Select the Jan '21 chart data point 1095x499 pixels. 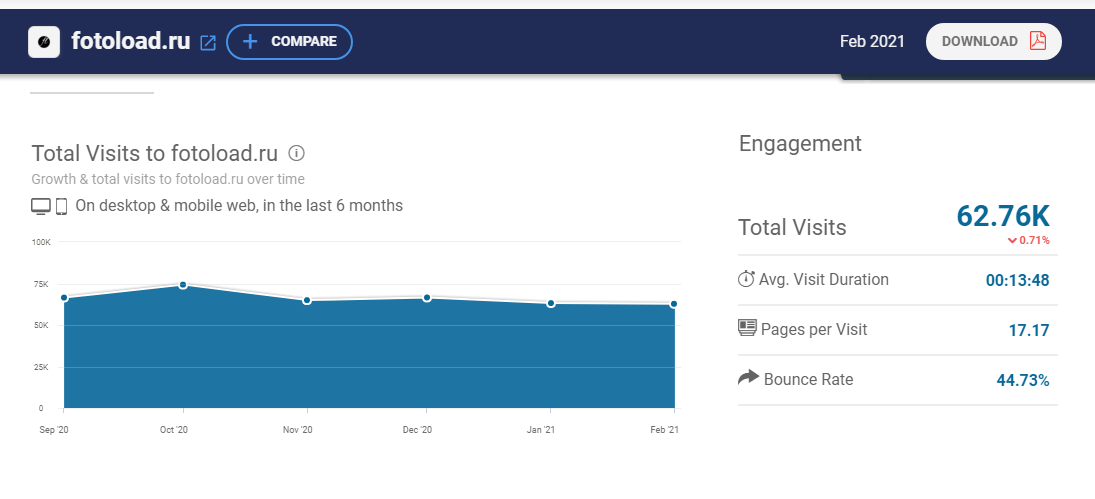pyautogui.click(x=551, y=303)
